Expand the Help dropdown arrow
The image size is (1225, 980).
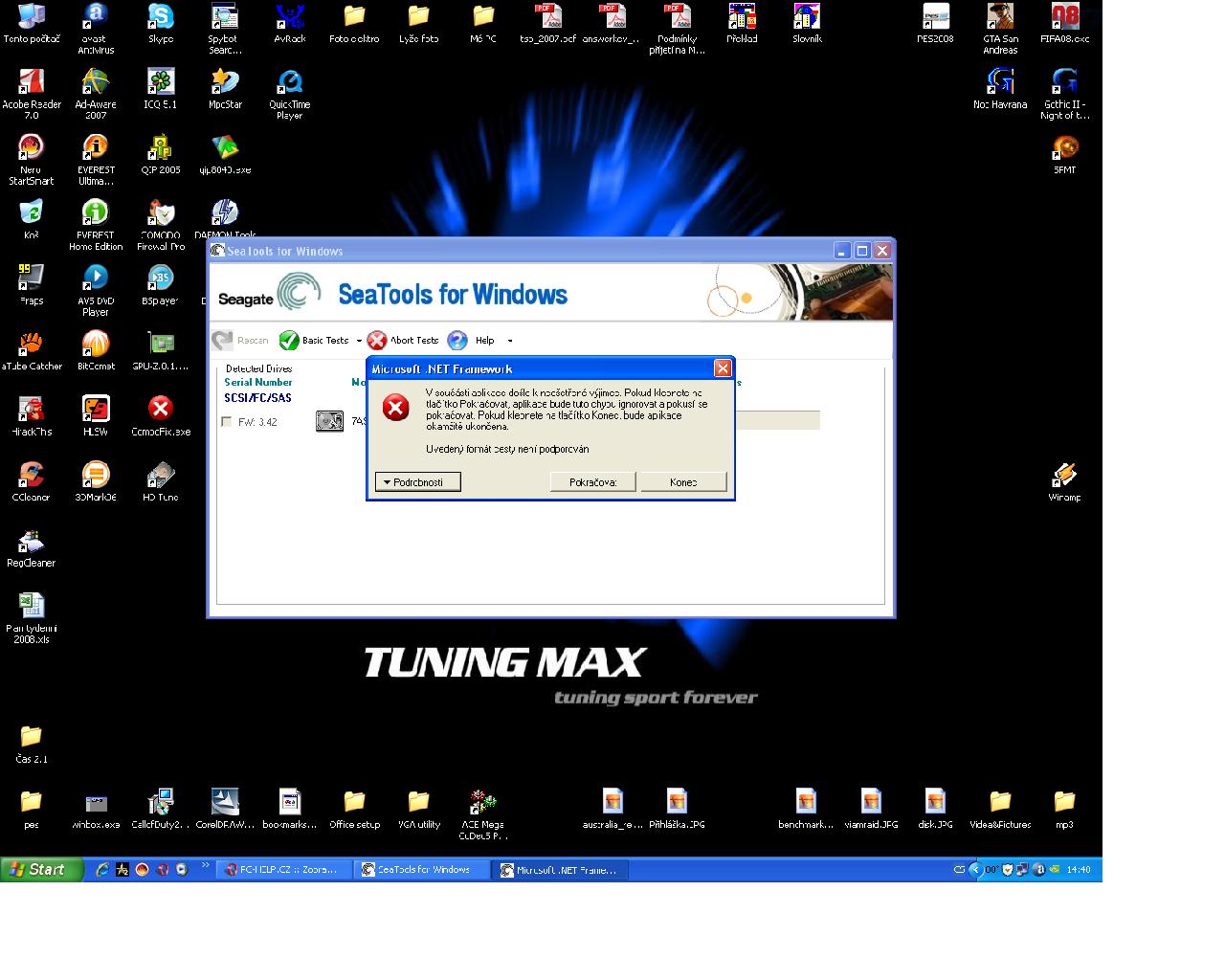509,341
